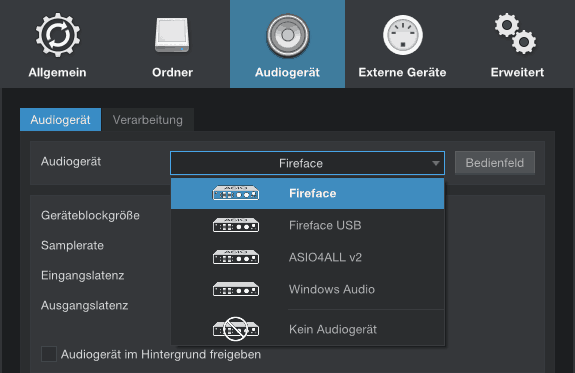Click the Samplerate label

pos(72,245)
